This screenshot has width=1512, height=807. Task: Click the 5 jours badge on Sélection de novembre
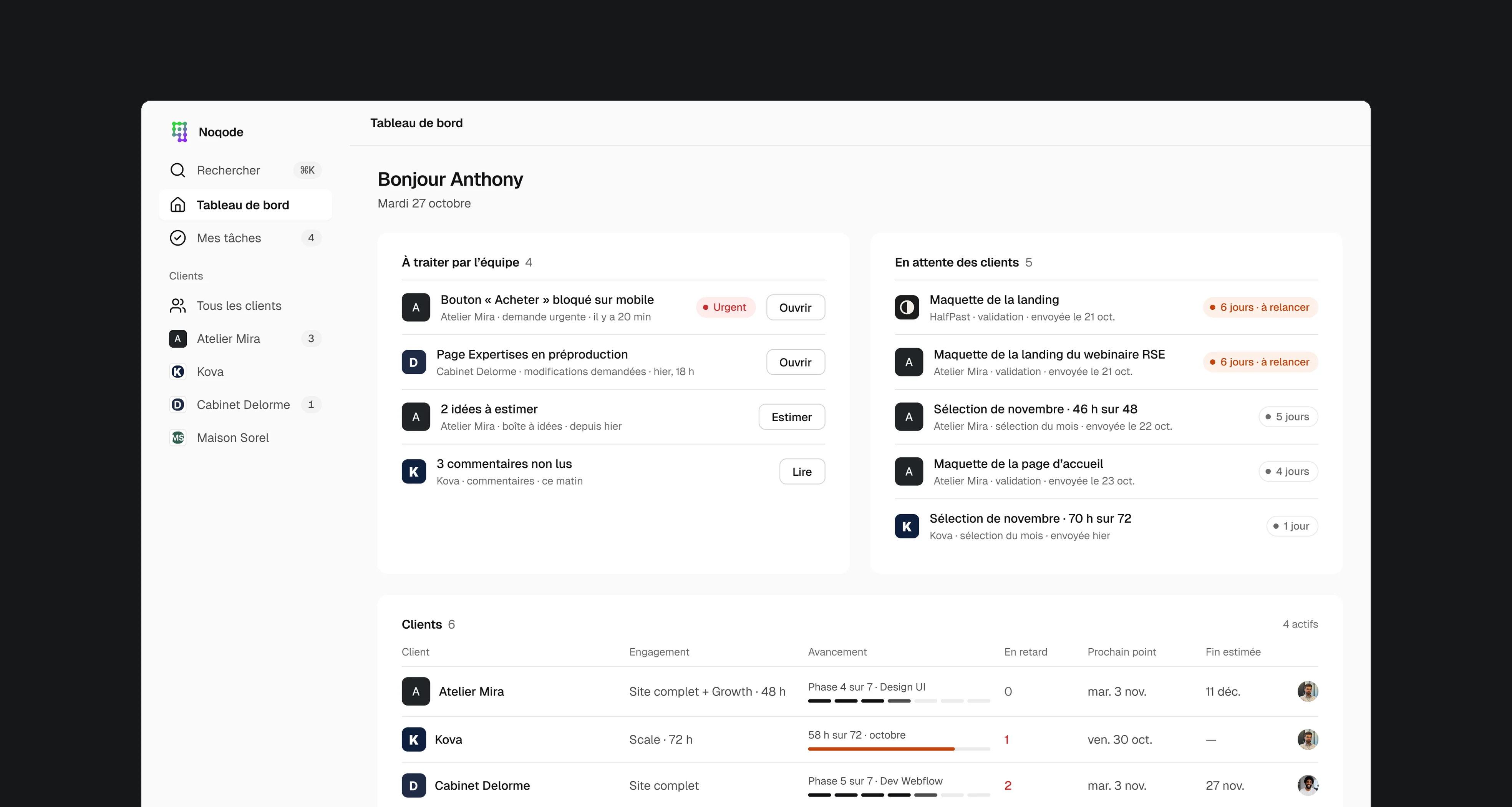[x=1288, y=417]
